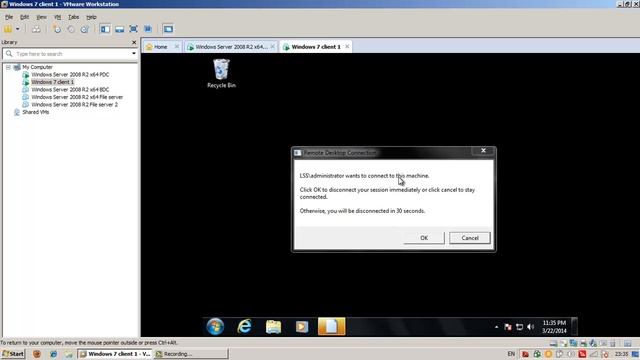Click the guest Show Desktop button

(574, 327)
